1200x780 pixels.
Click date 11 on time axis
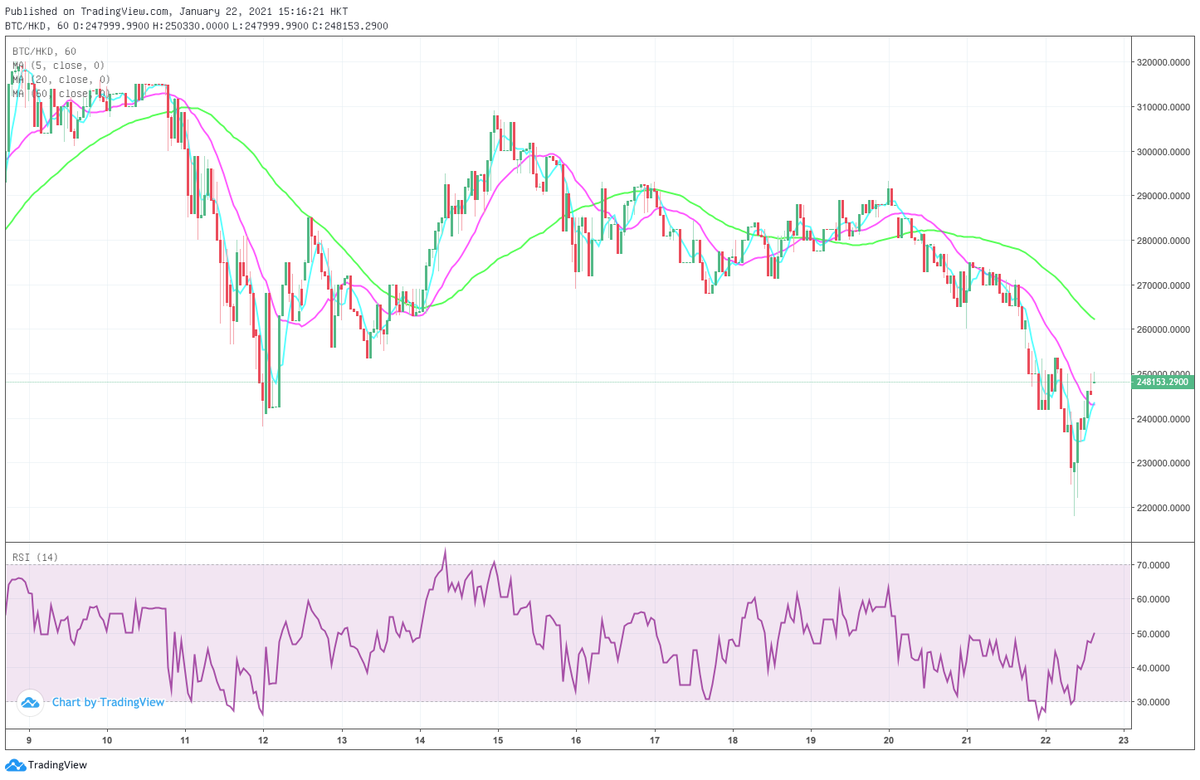coord(184,741)
